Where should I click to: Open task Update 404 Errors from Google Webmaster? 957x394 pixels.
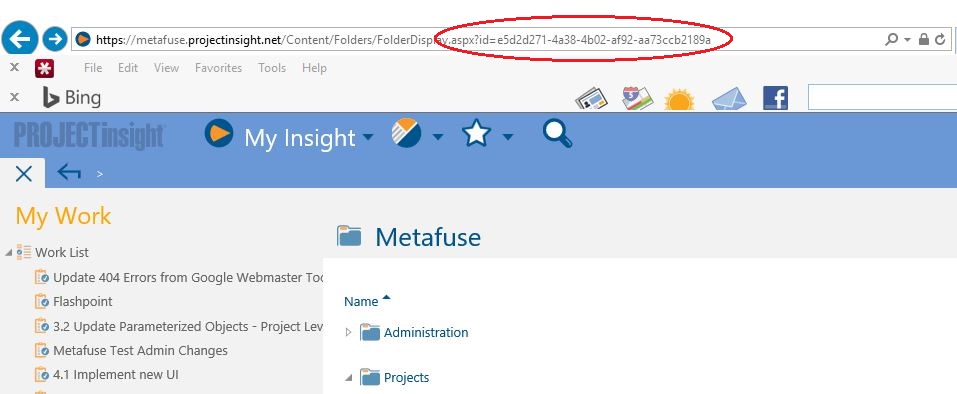tap(188, 278)
